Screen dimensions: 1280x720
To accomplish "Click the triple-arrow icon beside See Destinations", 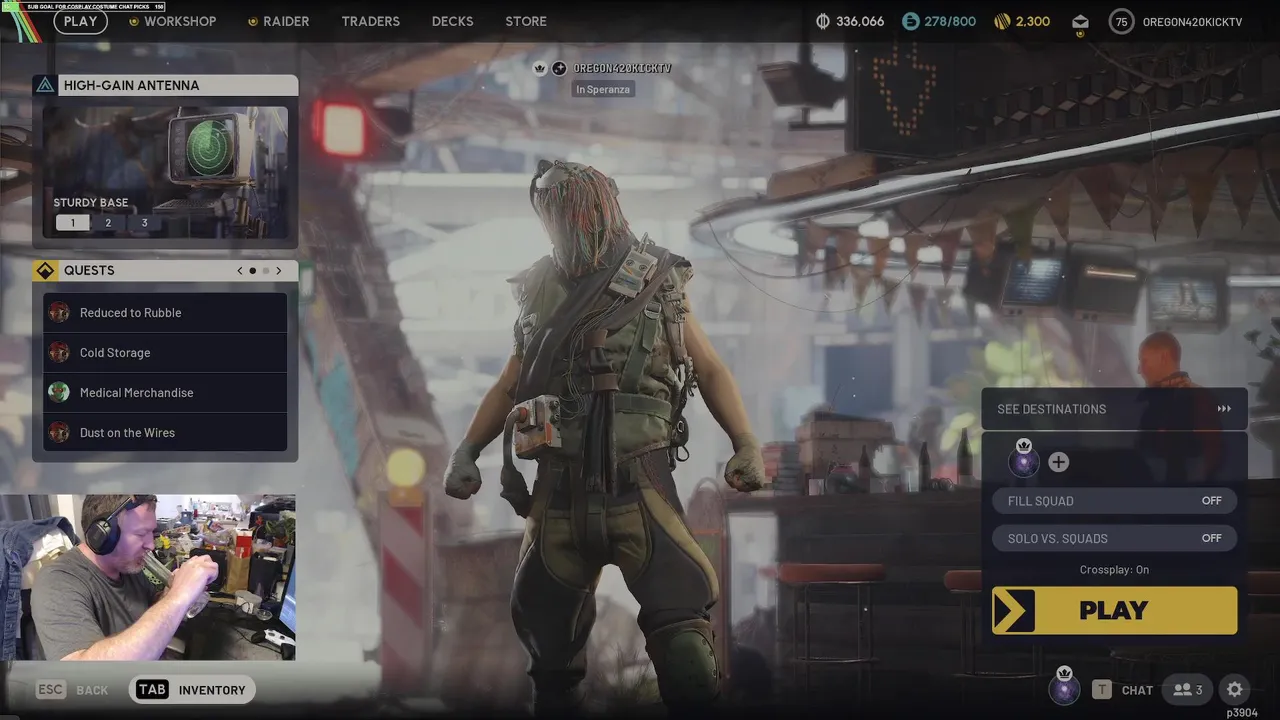I will 1224,409.
